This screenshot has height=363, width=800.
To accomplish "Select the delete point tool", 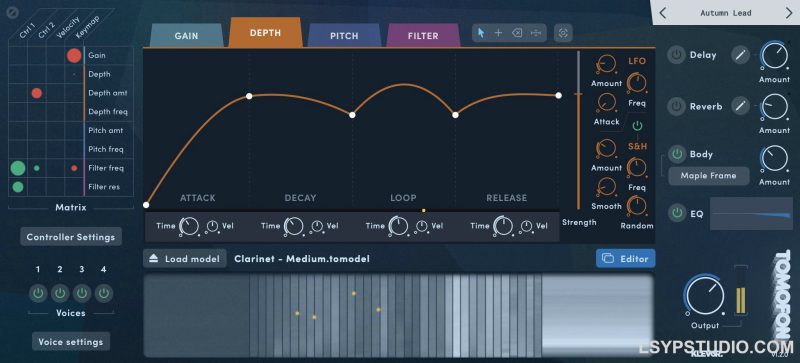I will click(517, 33).
